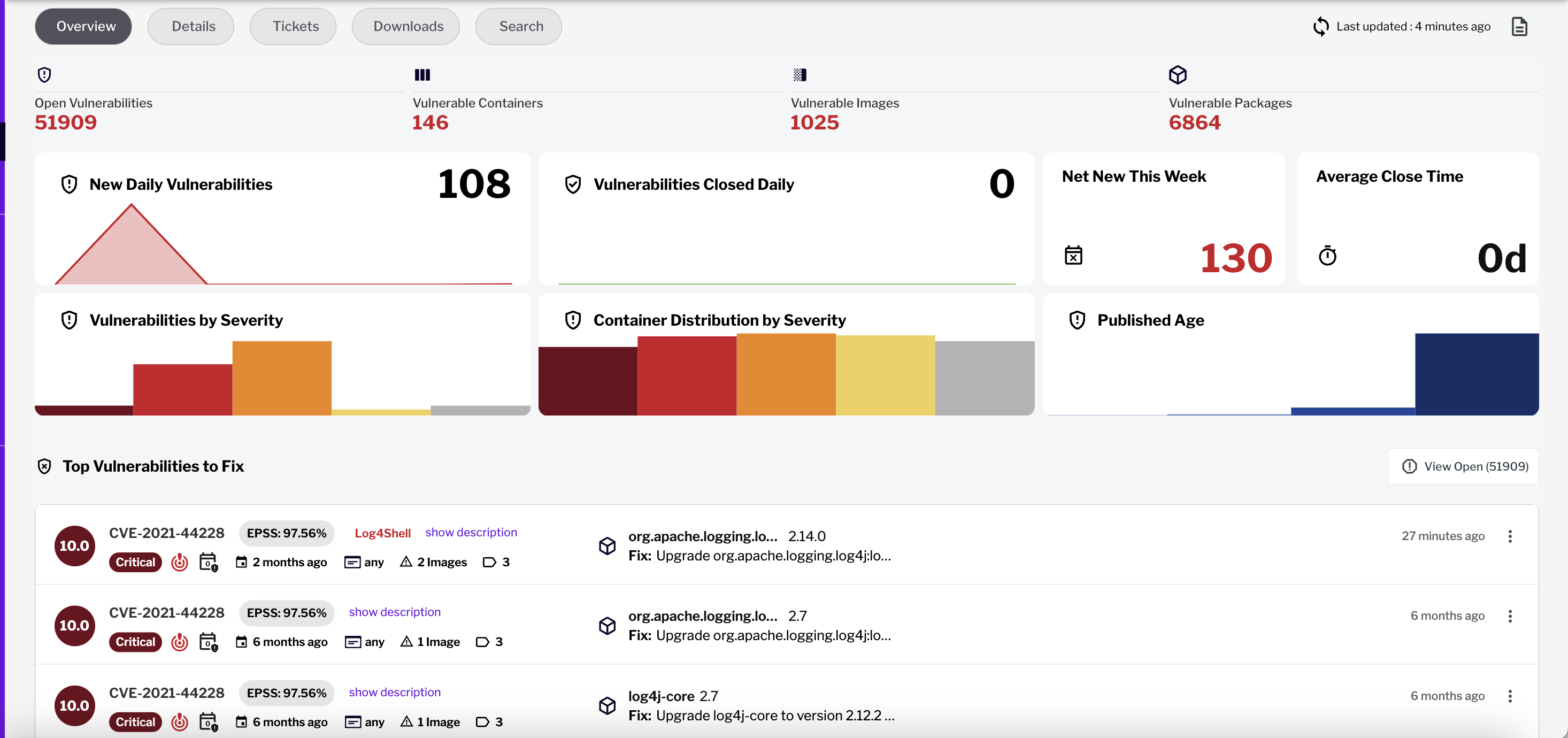Click the tag icon in Log4Shell row
This screenshot has height=738, width=1568.
coord(489,562)
